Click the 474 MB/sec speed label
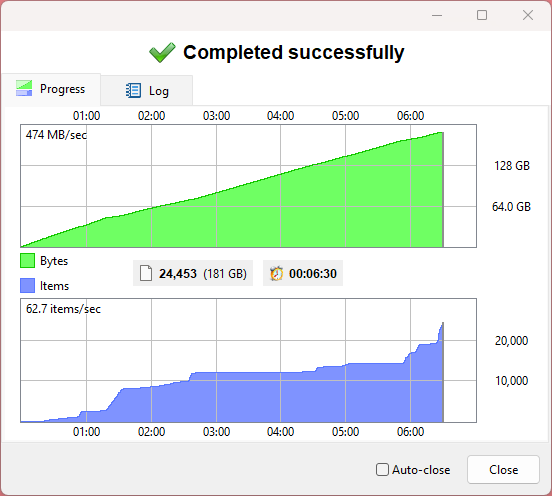Screen dimensions: 552x496 pyautogui.click(x=56, y=135)
